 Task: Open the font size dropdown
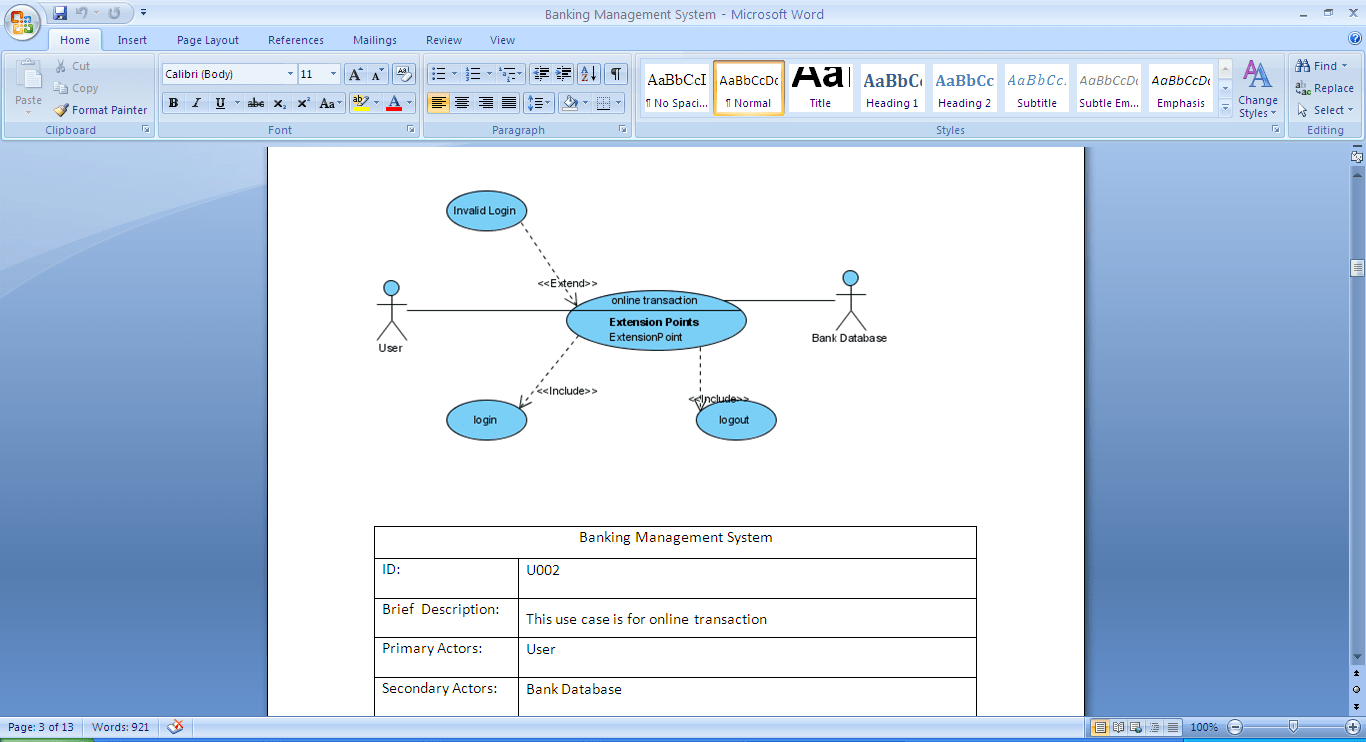(331, 73)
